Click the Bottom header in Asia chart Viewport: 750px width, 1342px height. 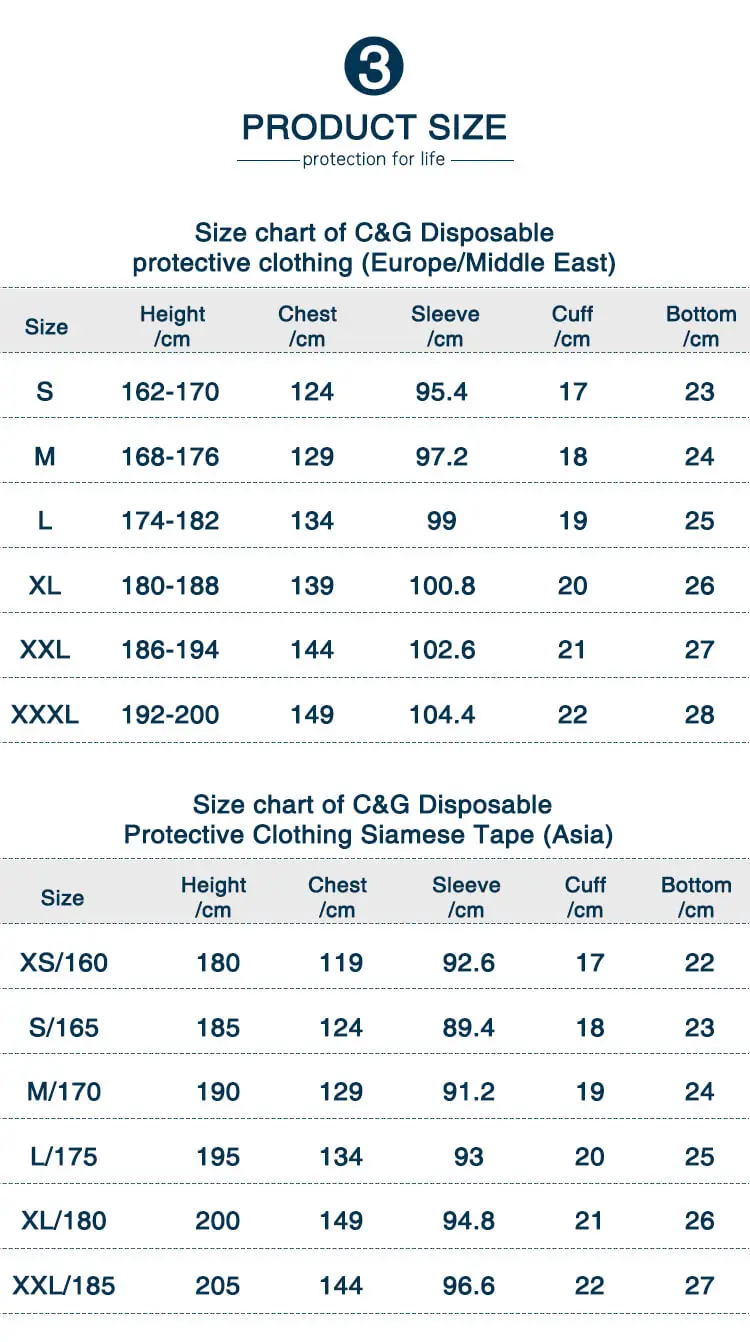tap(696, 897)
